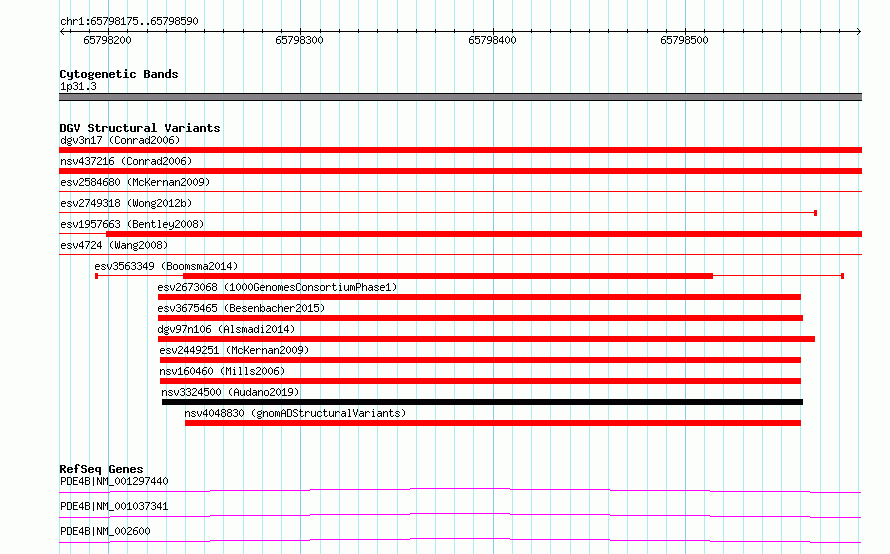Viewport: 890px width, 554px height.
Task: Click the magenta PDE4B NM_001297440 transcript line
Action: click(460, 490)
